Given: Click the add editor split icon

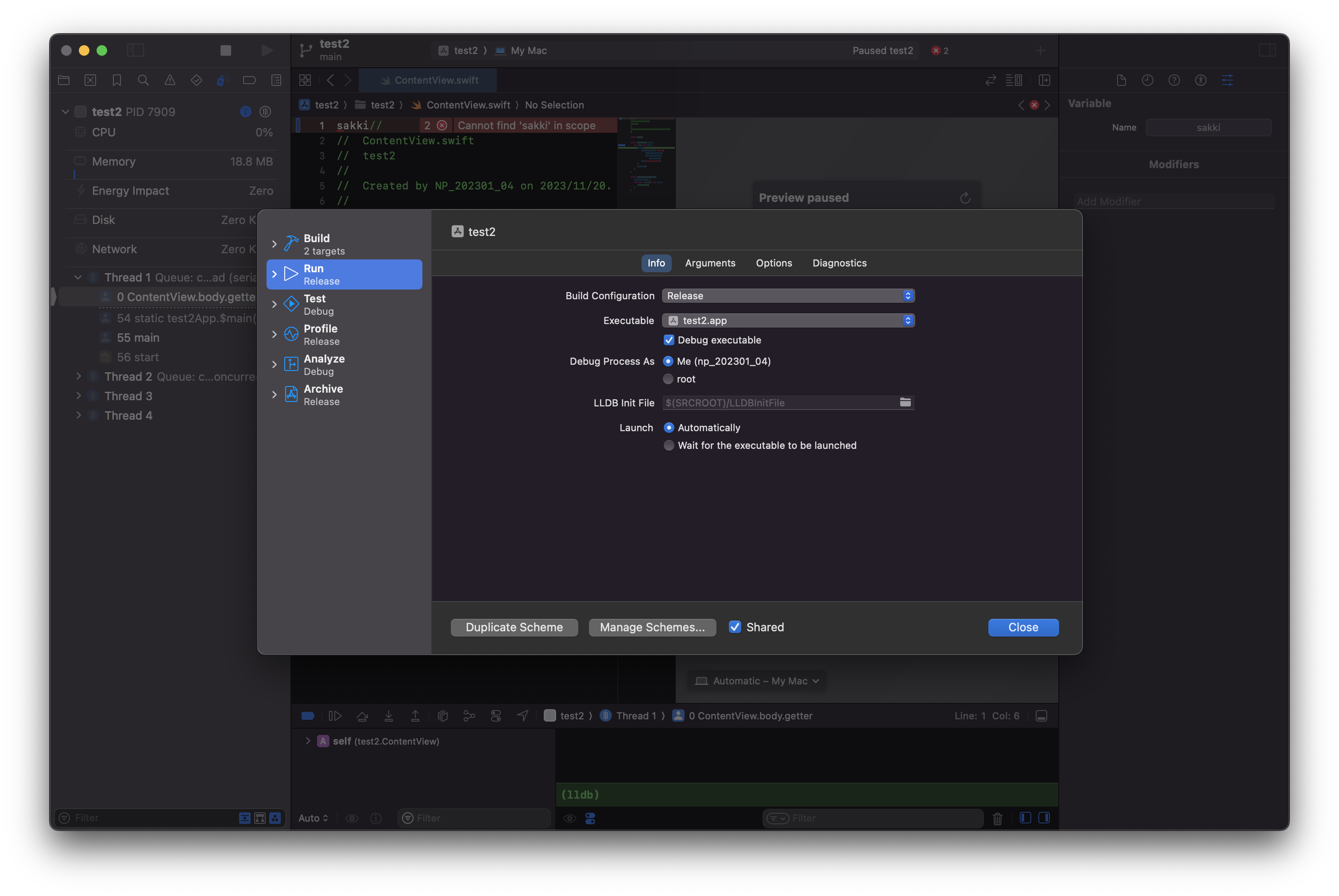Looking at the screenshot, I should point(1045,81).
